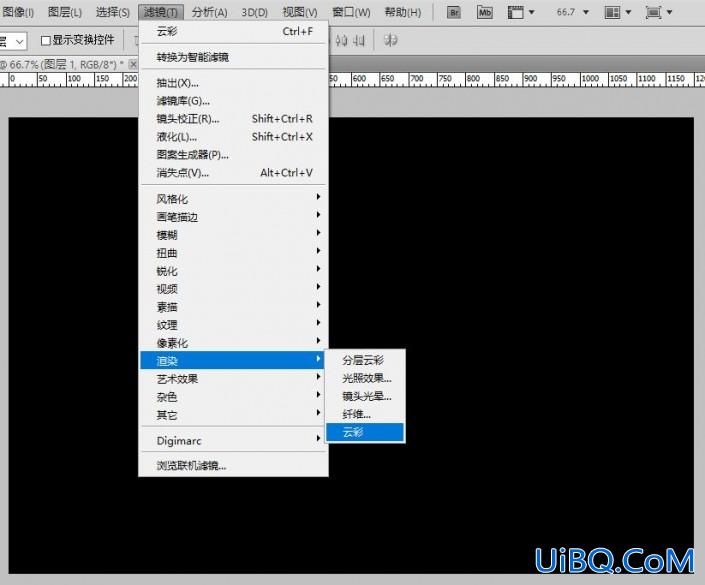Open 镜头光晕... from the submenu
The width and height of the screenshot is (705, 585).
coord(365,396)
